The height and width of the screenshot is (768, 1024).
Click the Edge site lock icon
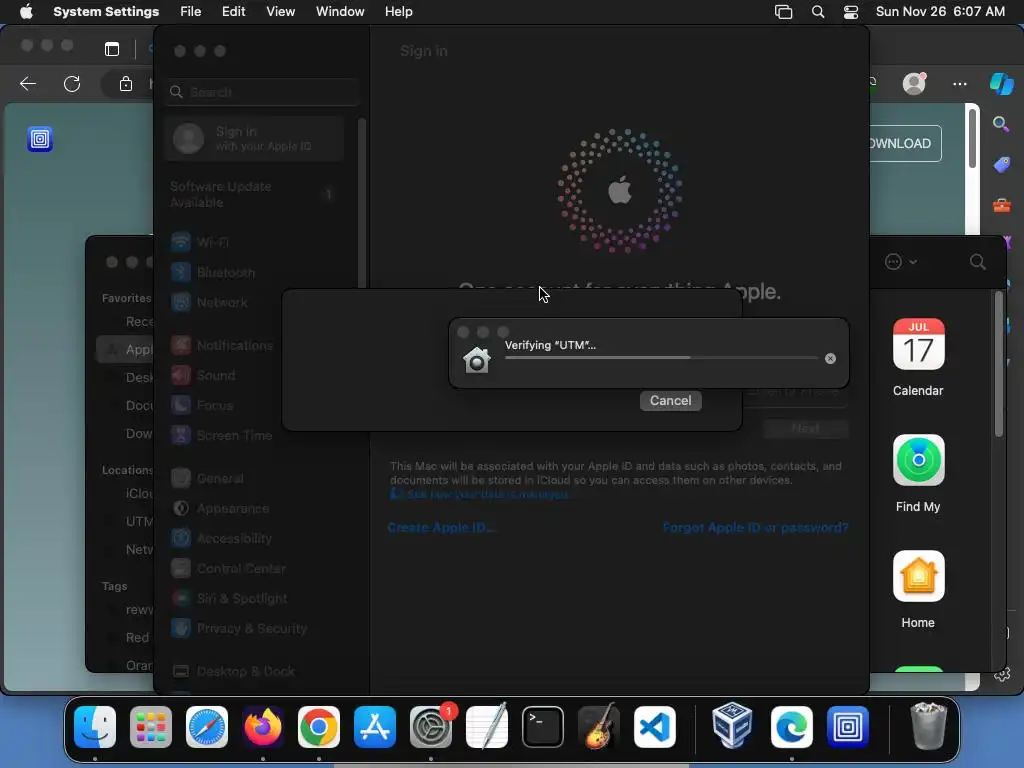[125, 84]
